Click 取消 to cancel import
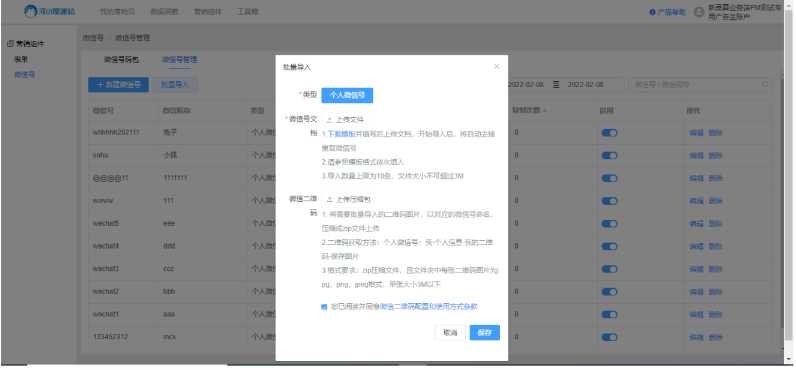This screenshot has height=368, width=796. click(x=450, y=332)
